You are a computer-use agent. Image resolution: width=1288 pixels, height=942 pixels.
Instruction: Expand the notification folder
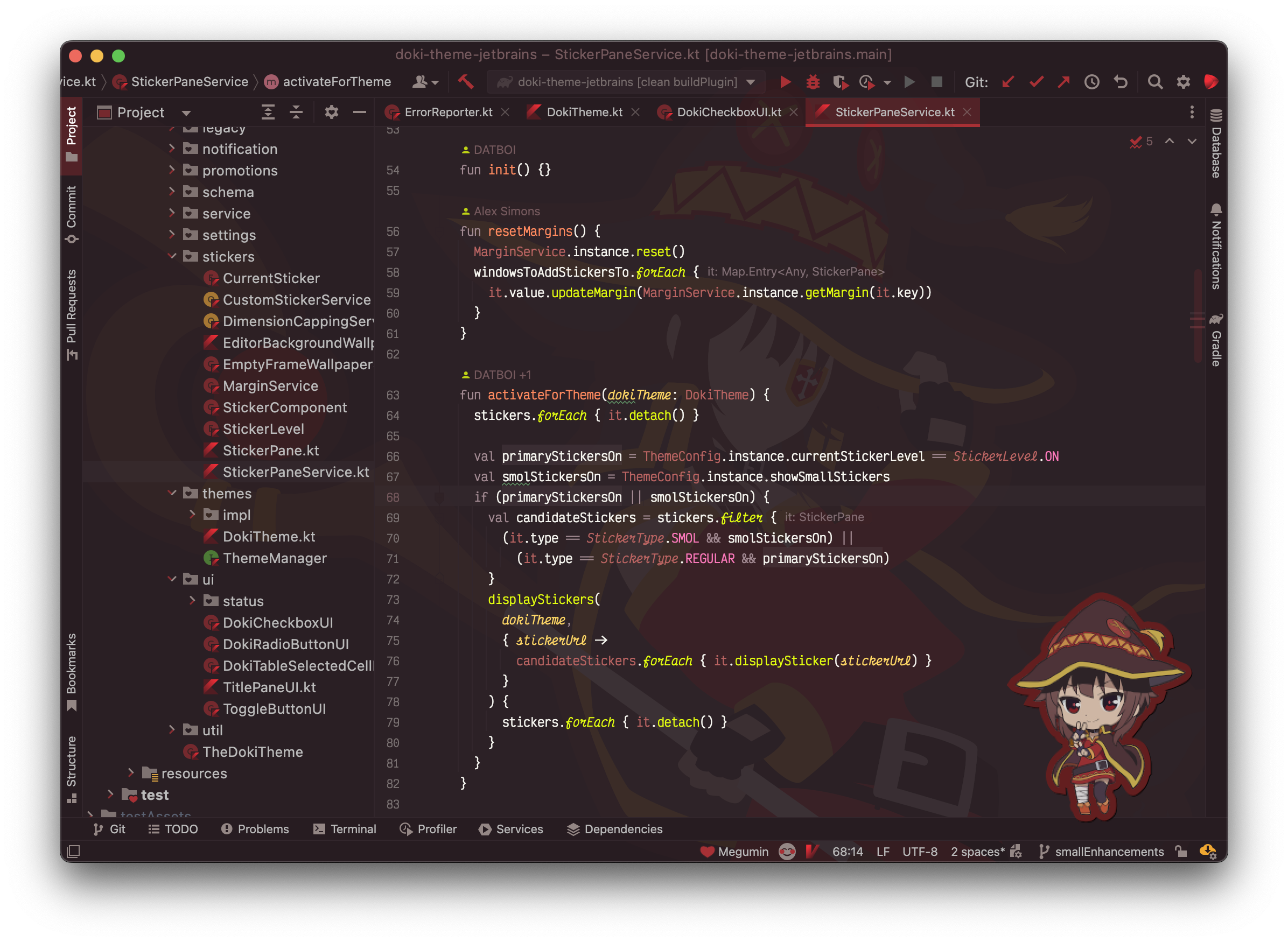(172, 148)
